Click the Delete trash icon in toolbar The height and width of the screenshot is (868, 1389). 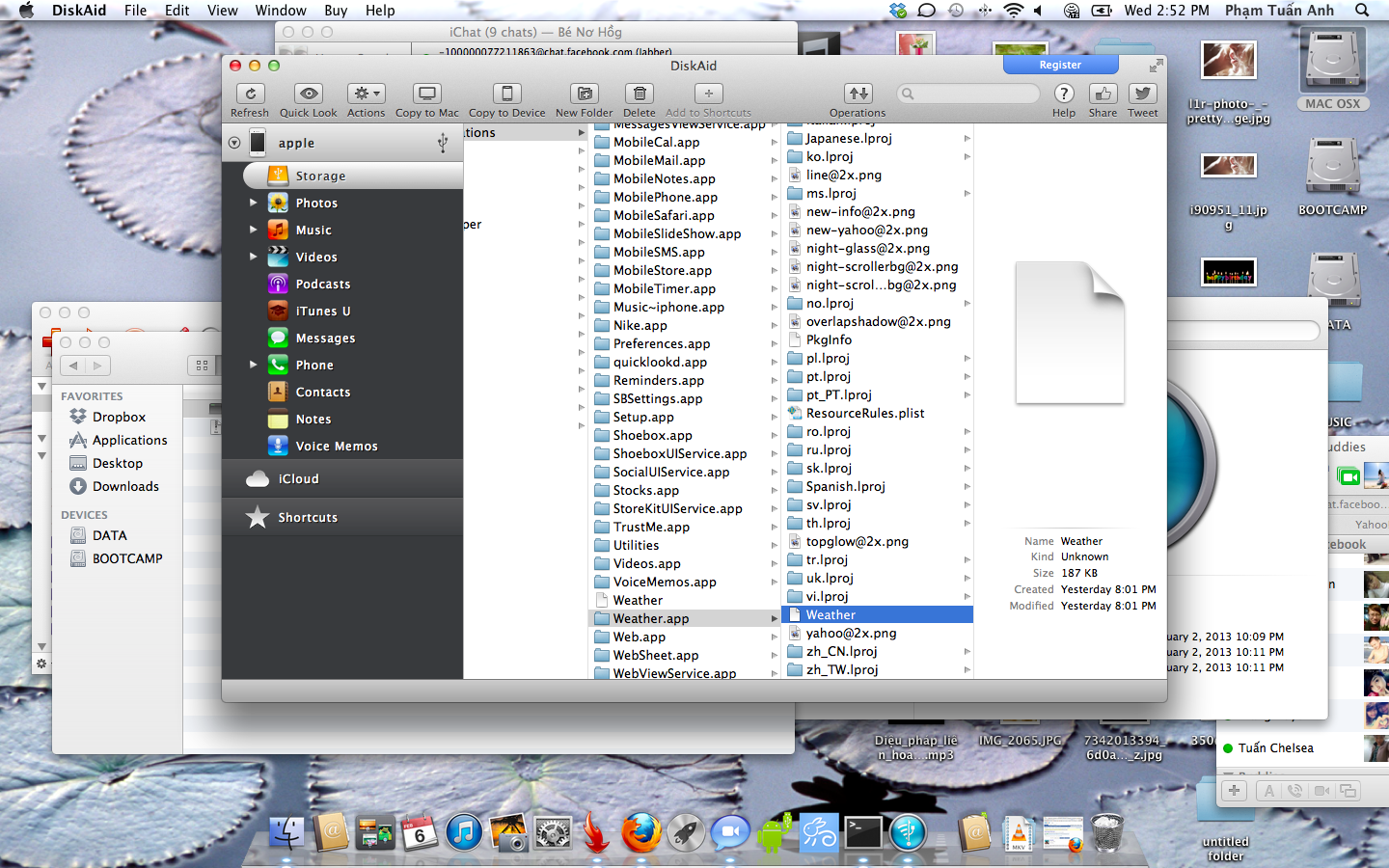[x=639, y=94]
